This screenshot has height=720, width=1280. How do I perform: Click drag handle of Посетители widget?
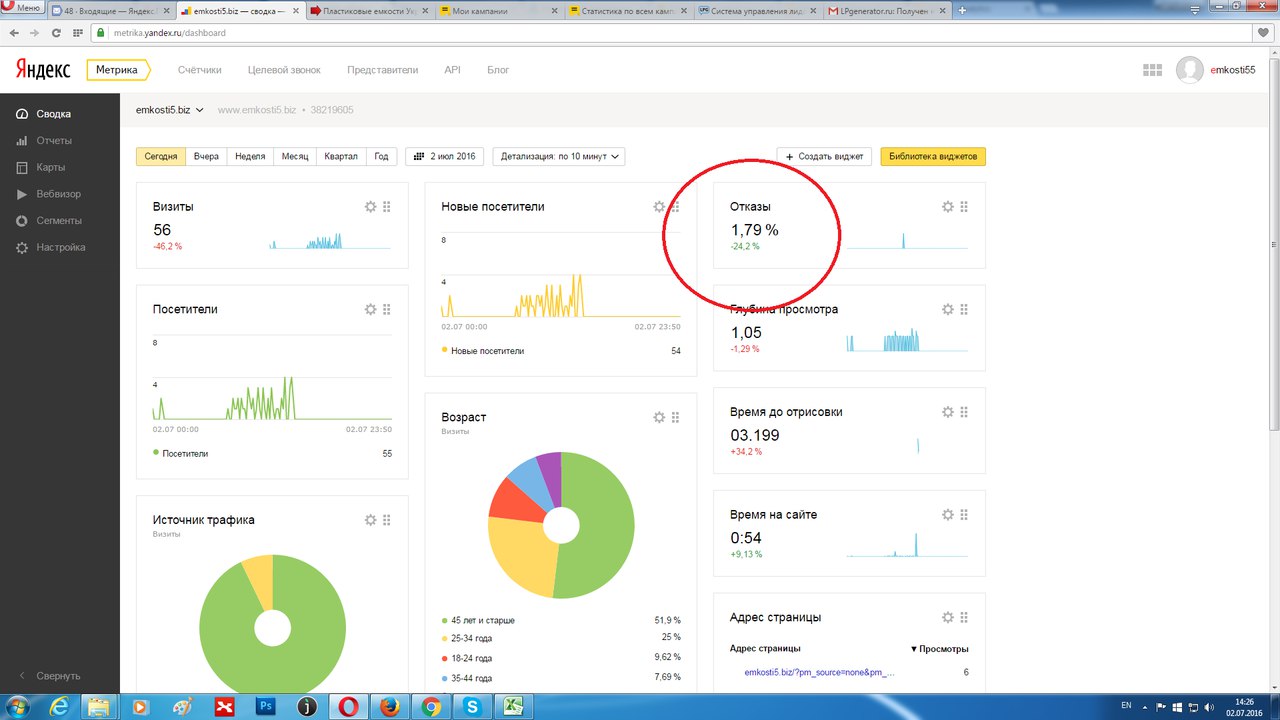click(387, 310)
